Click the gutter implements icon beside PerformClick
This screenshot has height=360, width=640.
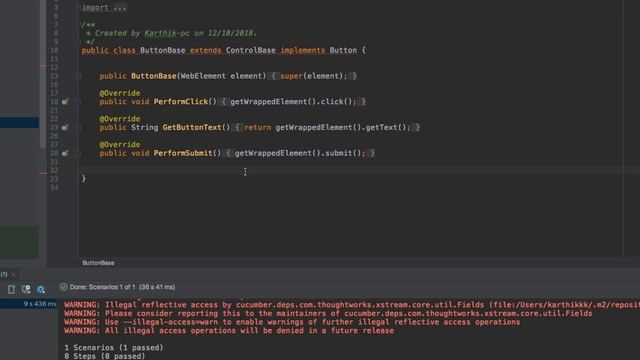[x=64, y=102]
